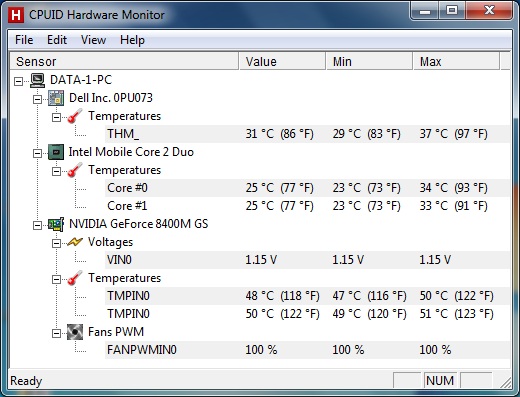Select the TMPIN0 row showing 50 °C value

click(x=307, y=314)
